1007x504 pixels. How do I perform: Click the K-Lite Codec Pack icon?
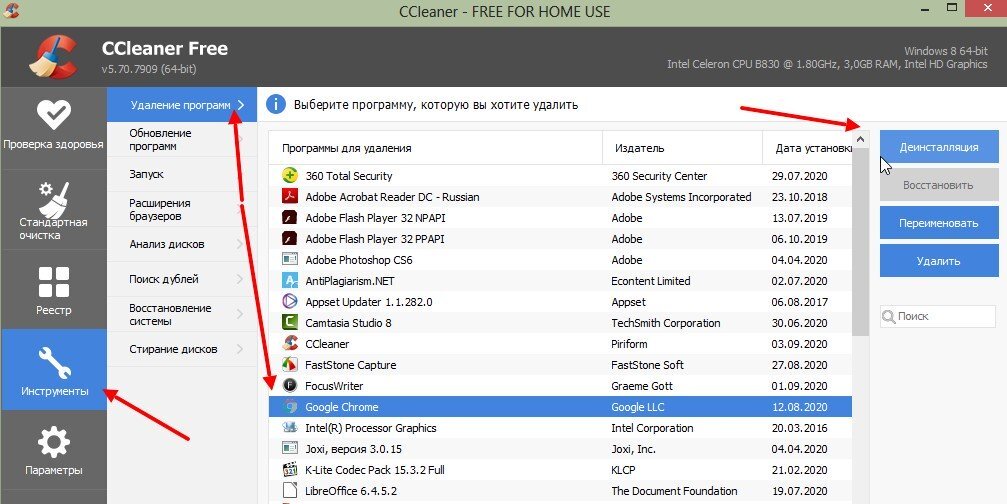[x=290, y=470]
